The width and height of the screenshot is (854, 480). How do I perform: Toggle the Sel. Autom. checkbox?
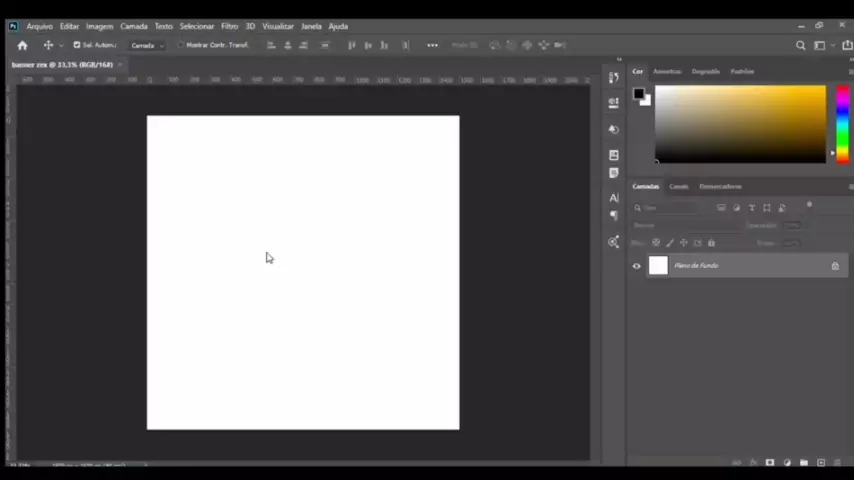[77, 45]
